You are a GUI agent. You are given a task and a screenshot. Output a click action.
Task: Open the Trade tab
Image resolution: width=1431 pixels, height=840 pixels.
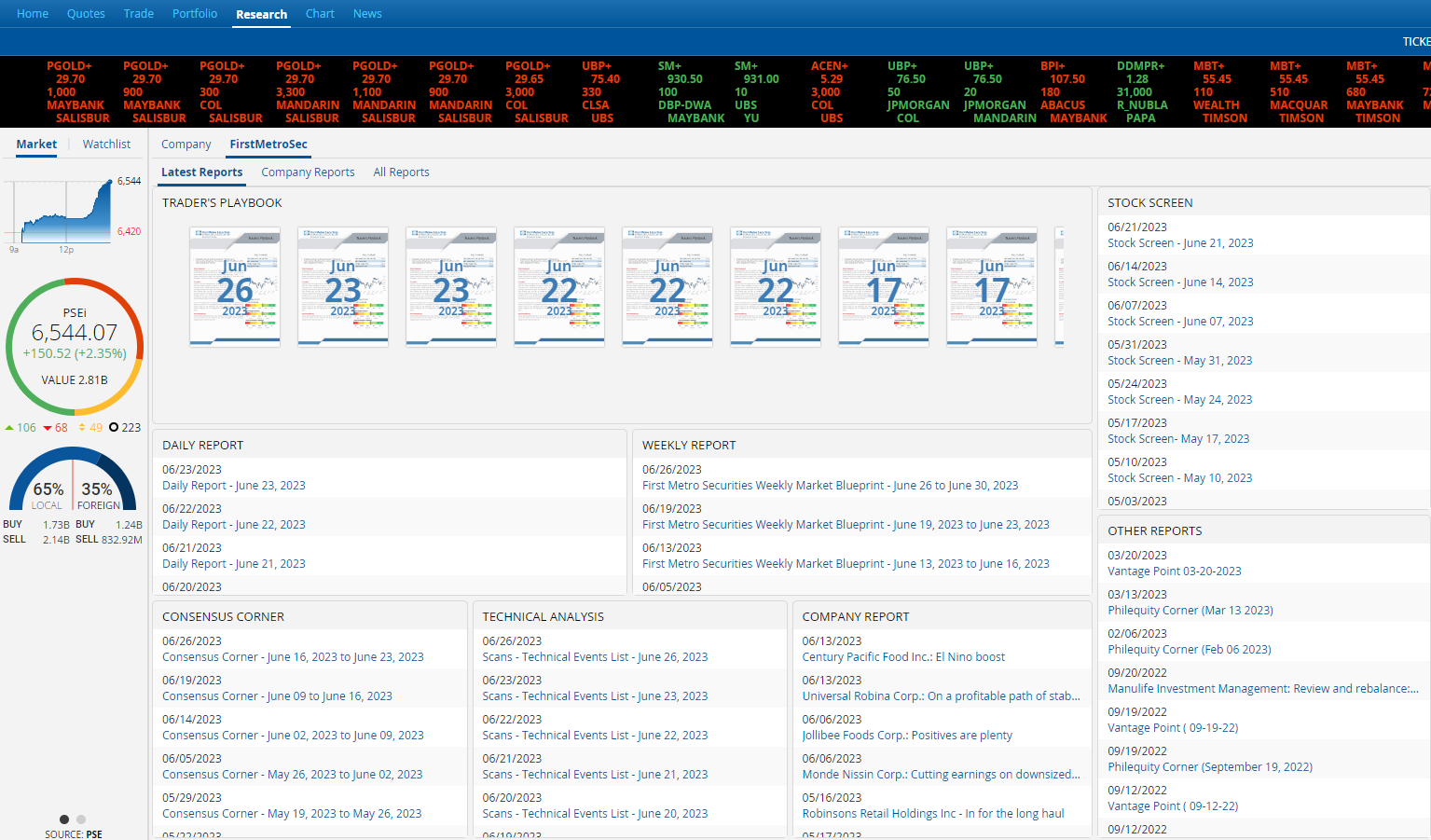coord(139,14)
